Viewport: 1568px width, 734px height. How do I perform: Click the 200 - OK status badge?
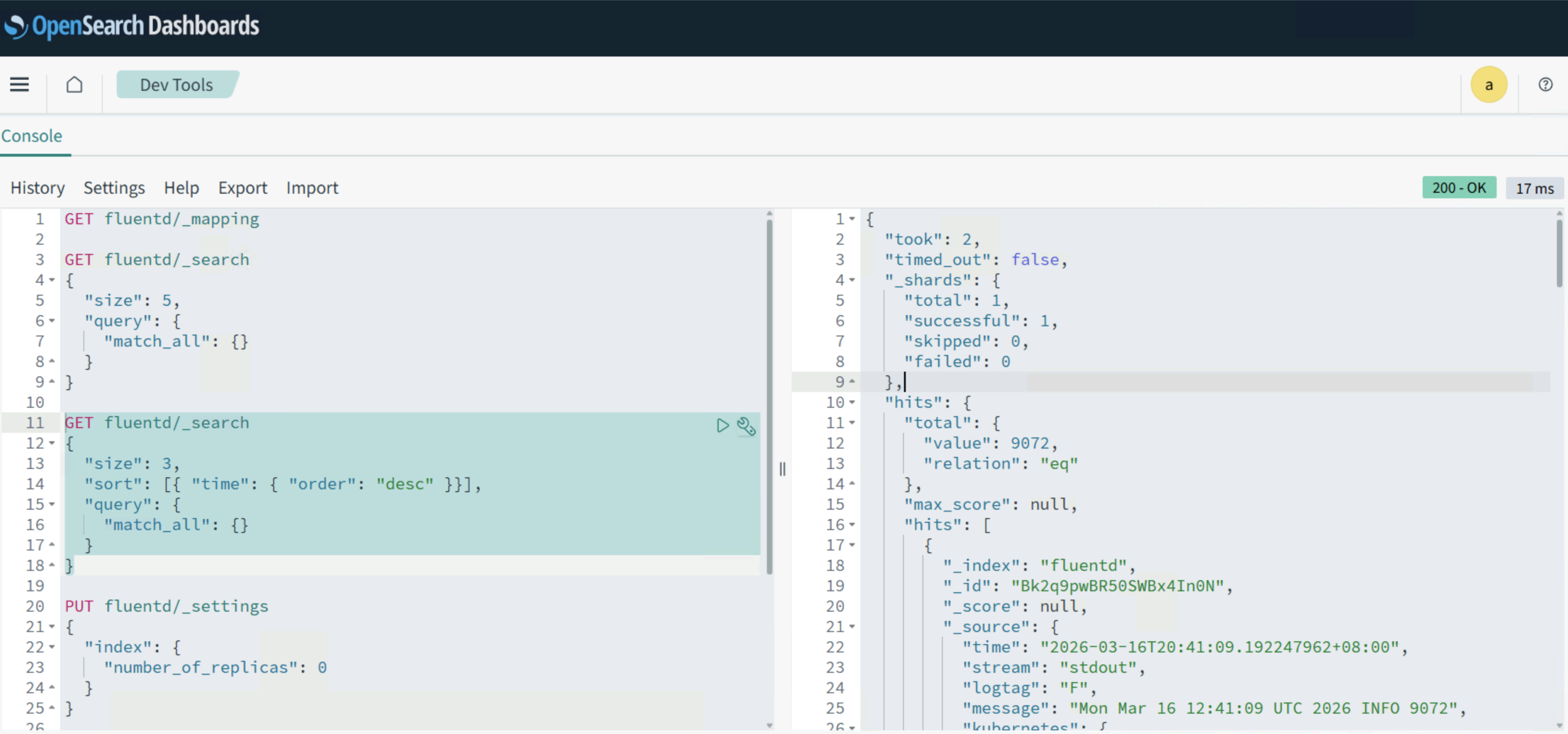point(1459,188)
